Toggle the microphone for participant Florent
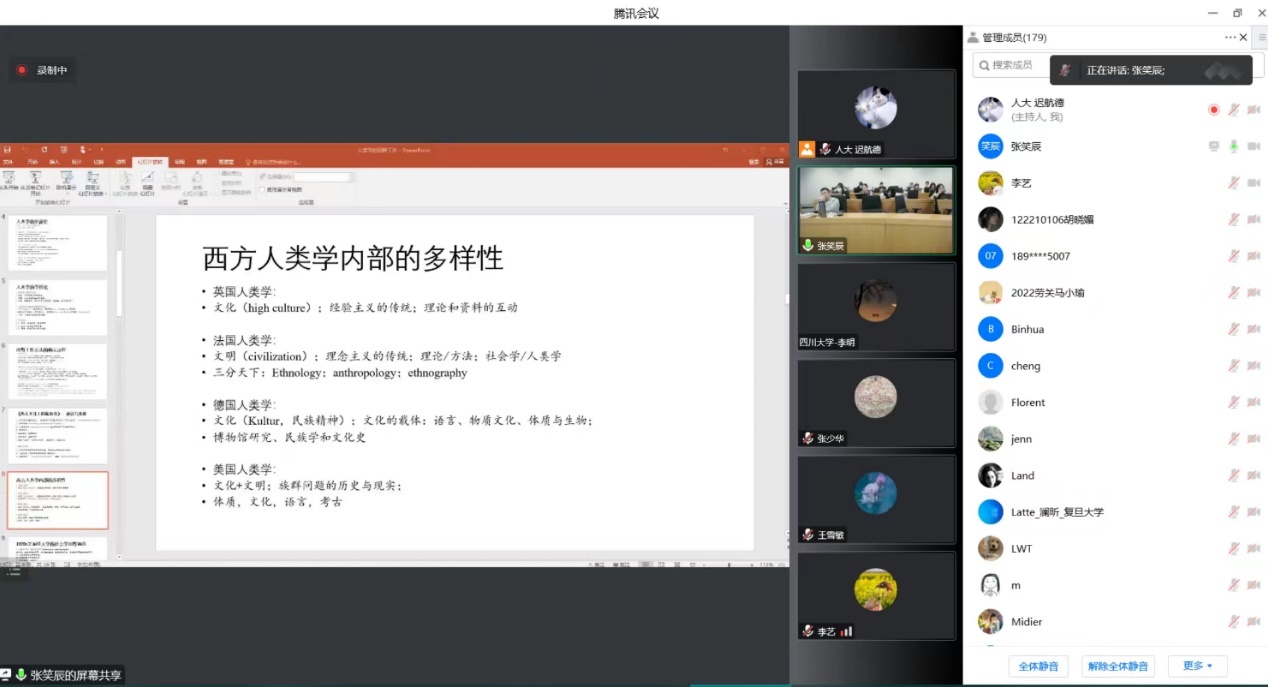1268x687 pixels. pyautogui.click(x=1234, y=402)
